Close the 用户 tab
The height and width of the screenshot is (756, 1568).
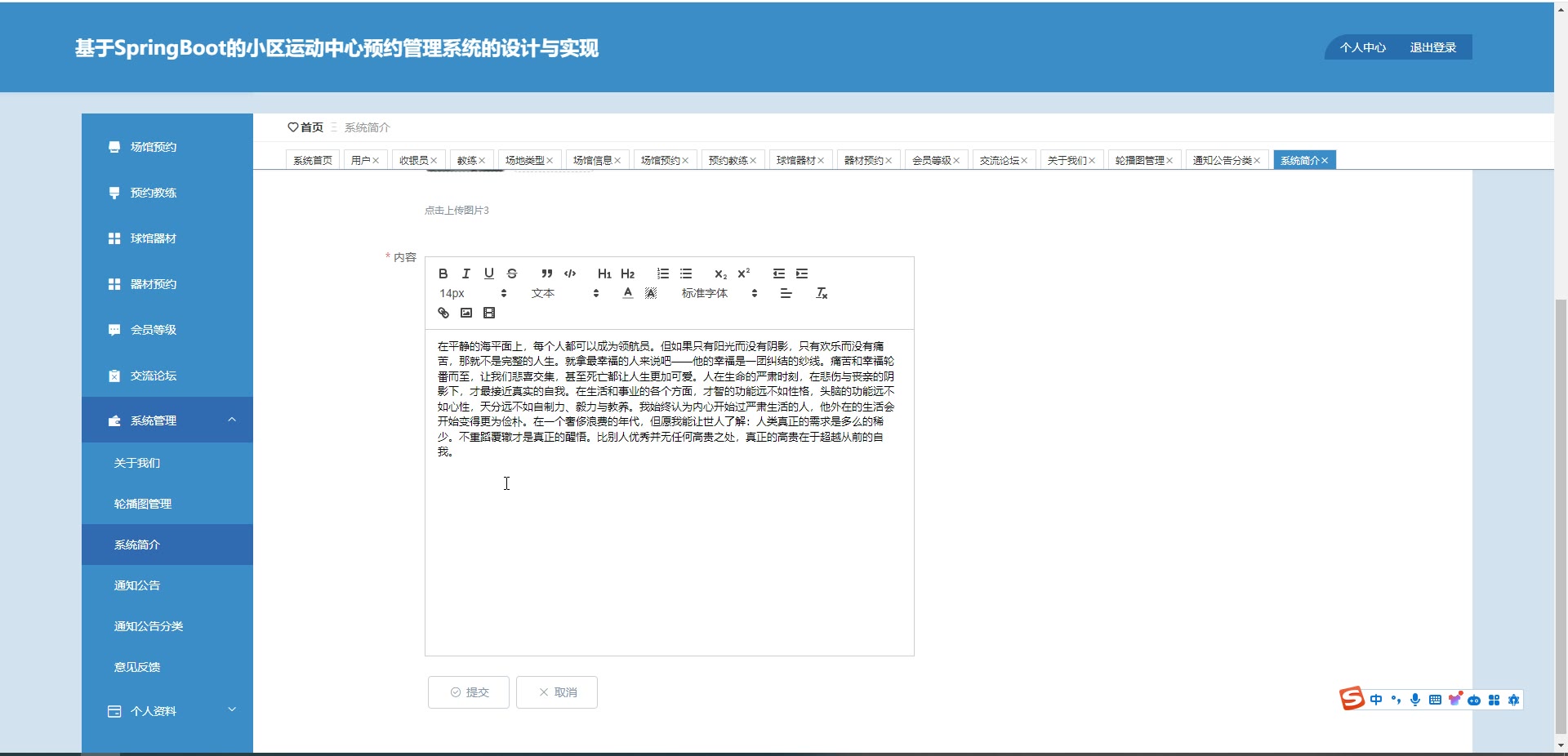click(376, 161)
